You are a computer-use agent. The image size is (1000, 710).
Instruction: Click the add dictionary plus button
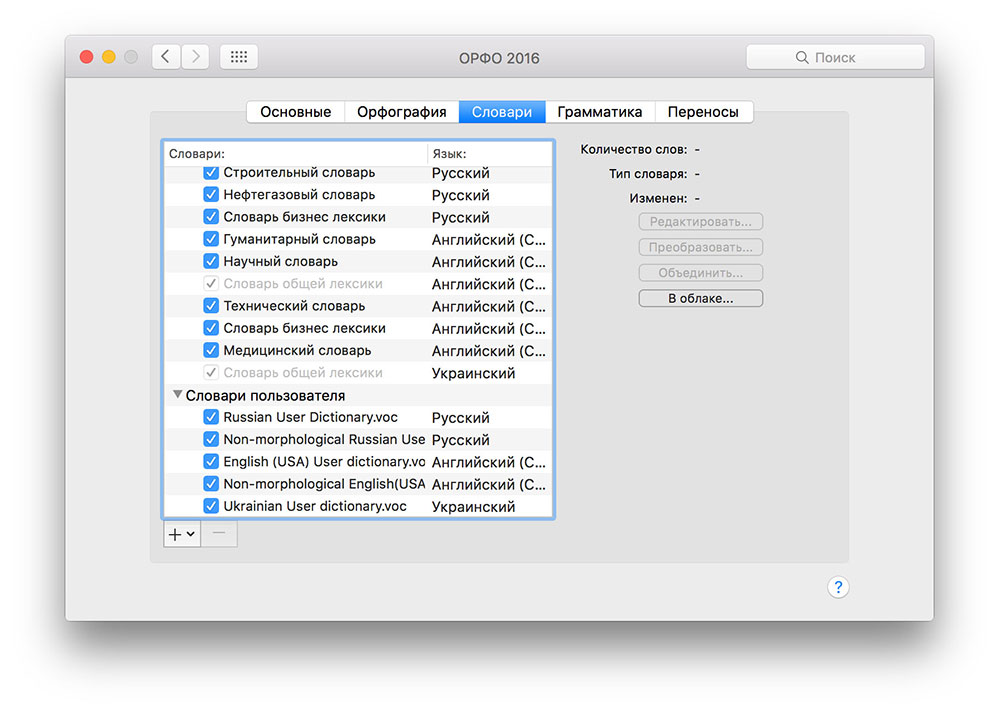pos(182,534)
